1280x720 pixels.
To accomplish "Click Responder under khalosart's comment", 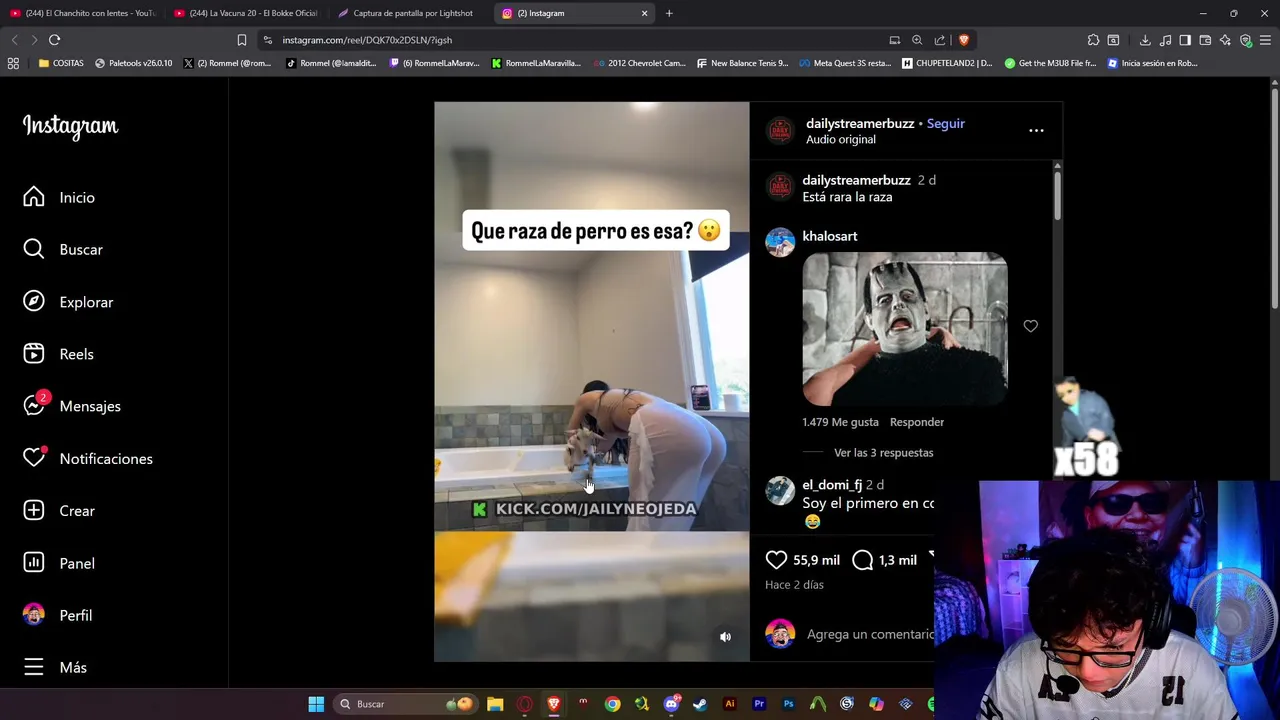I will pyautogui.click(x=917, y=422).
